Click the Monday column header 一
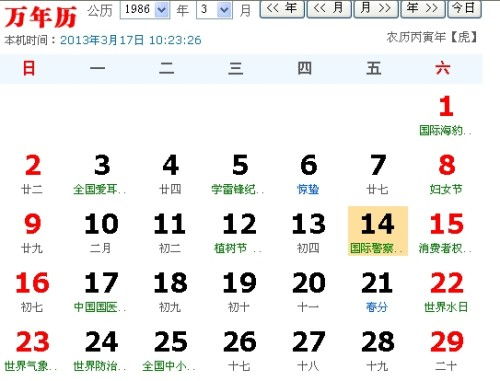Screen dimensions: 500x381 pyautogui.click(x=98, y=68)
